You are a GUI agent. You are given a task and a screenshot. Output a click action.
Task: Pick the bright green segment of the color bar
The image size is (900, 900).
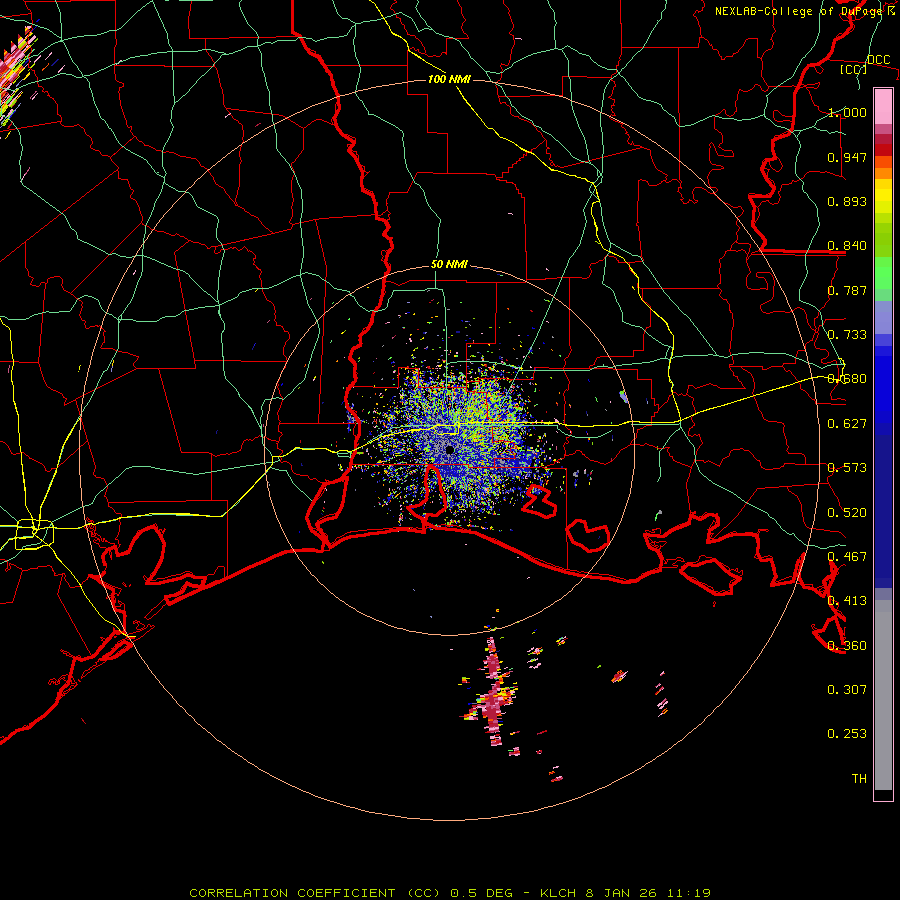[x=883, y=273]
